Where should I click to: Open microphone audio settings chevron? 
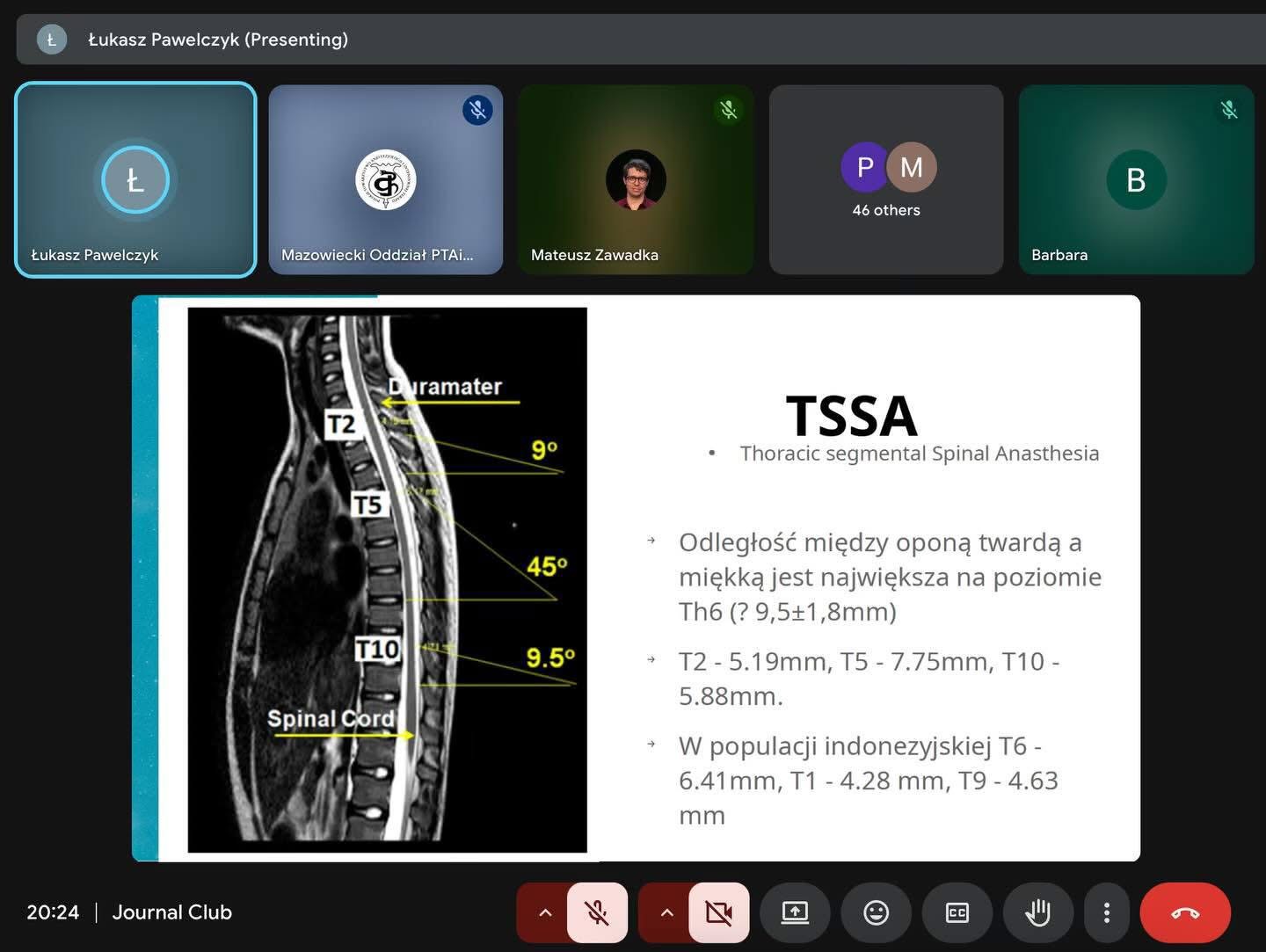(x=545, y=912)
